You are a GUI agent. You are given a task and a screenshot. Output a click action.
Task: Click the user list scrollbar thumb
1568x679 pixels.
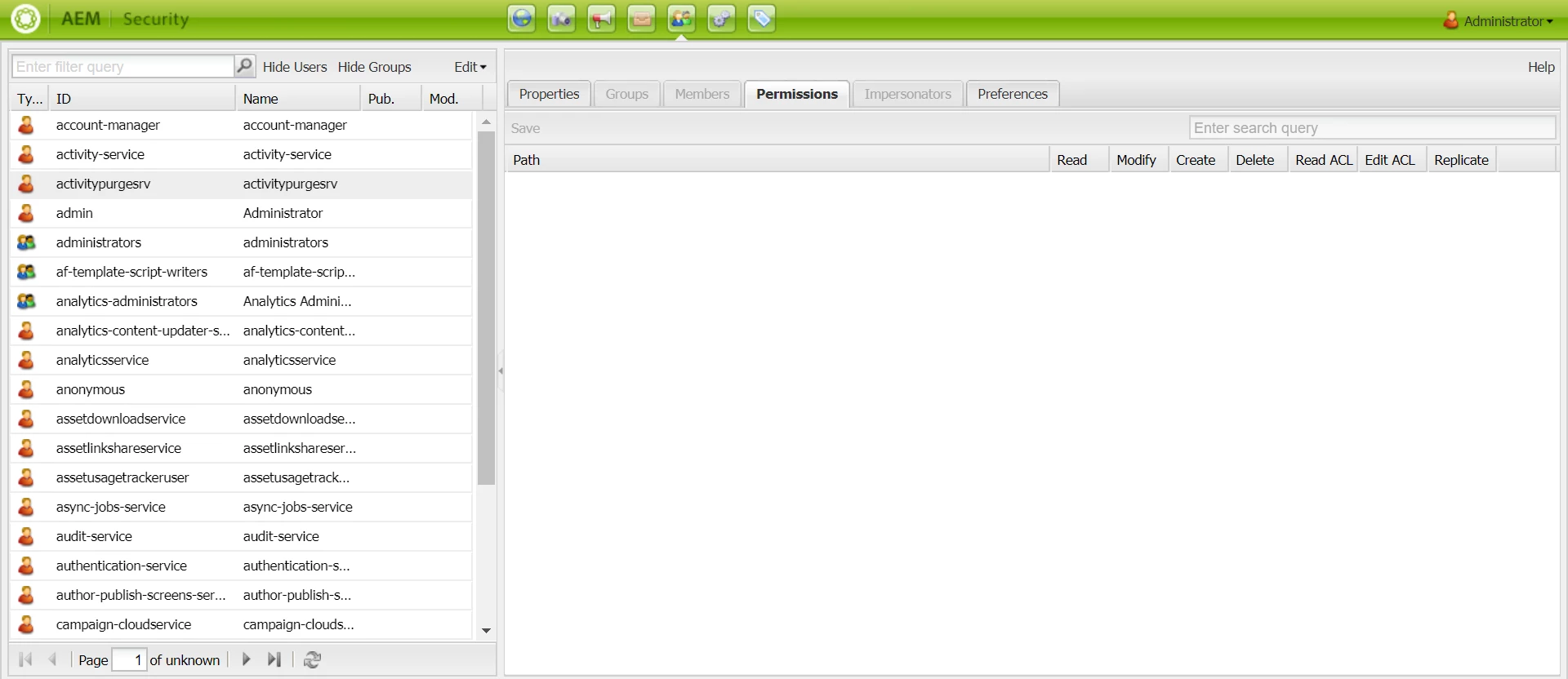point(487,308)
